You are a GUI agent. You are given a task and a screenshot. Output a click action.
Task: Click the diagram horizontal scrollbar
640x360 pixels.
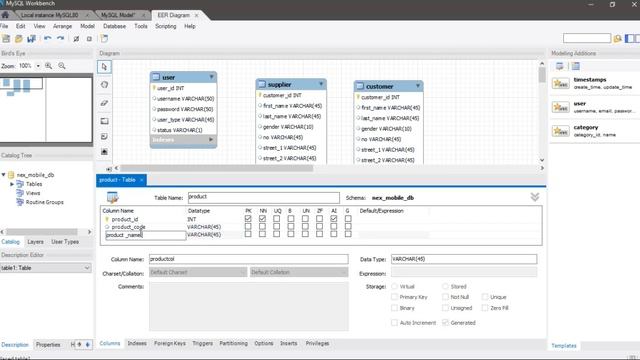pyautogui.click(x=216, y=168)
